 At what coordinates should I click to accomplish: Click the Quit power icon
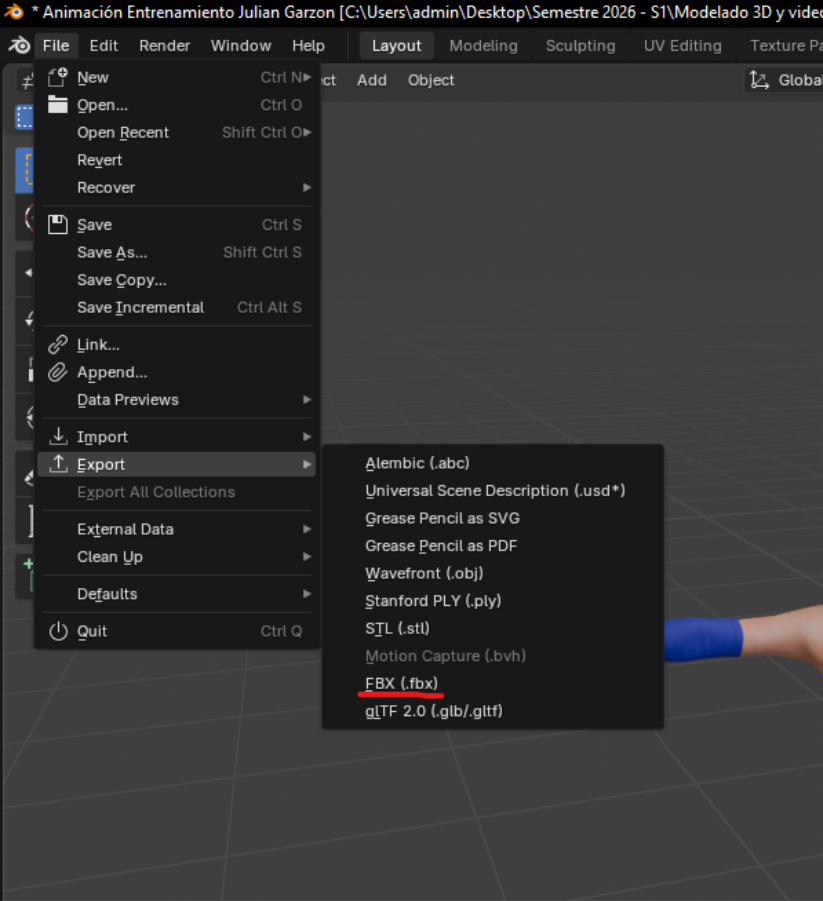57,631
